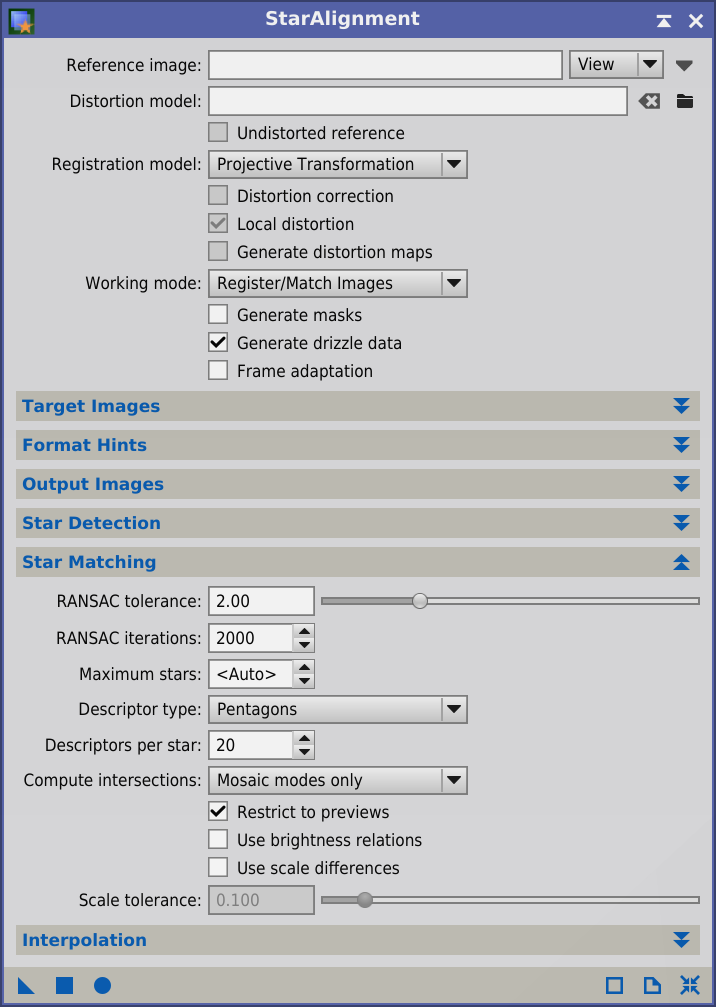The image size is (716, 1007).
Task: Open the documentation page icon
Action: point(652,985)
